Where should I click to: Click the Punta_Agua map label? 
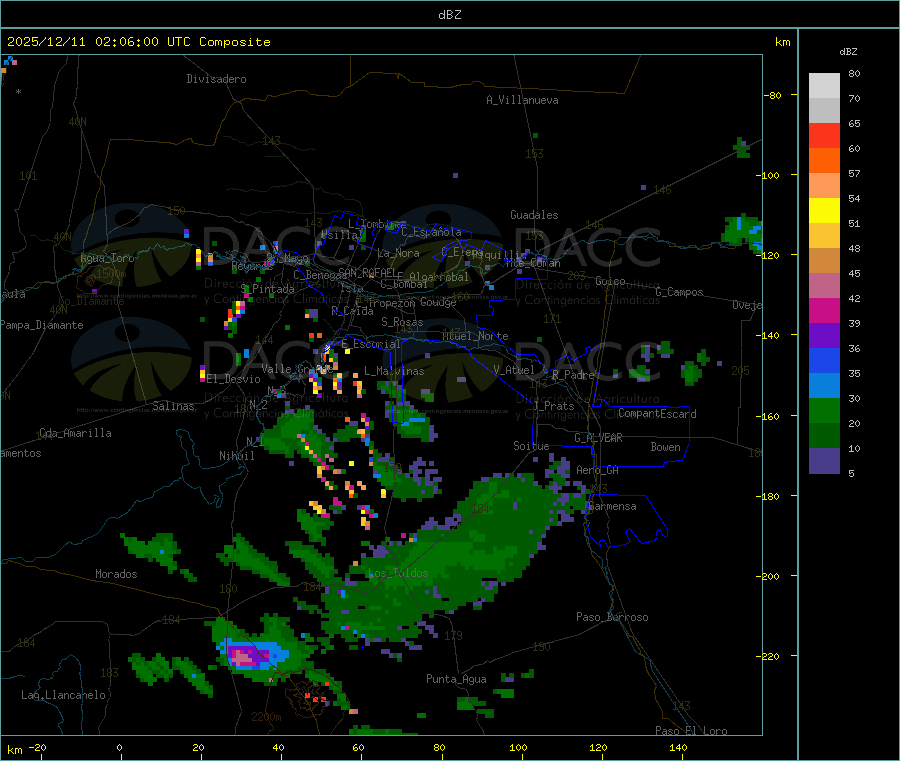(x=456, y=679)
